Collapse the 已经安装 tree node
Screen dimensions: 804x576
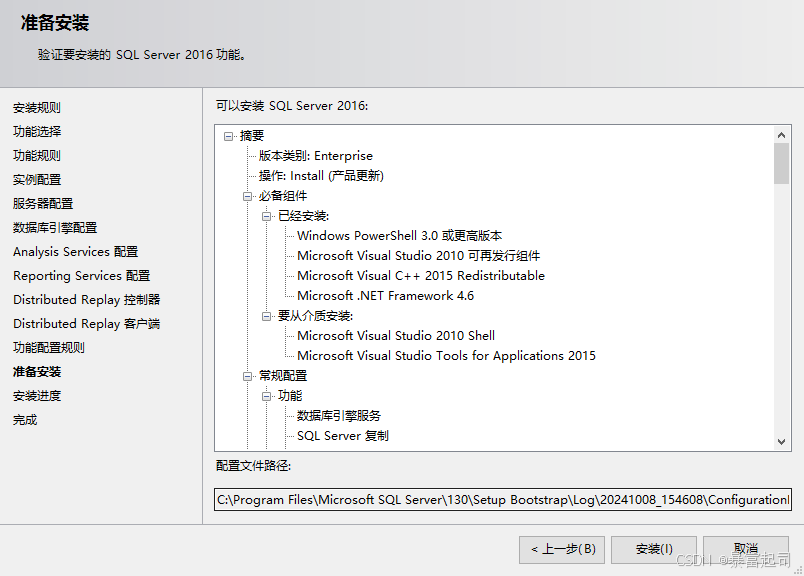[267, 216]
